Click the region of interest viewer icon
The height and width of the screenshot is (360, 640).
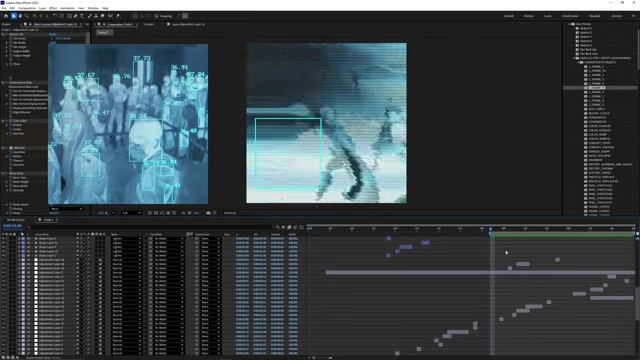point(168,213)
